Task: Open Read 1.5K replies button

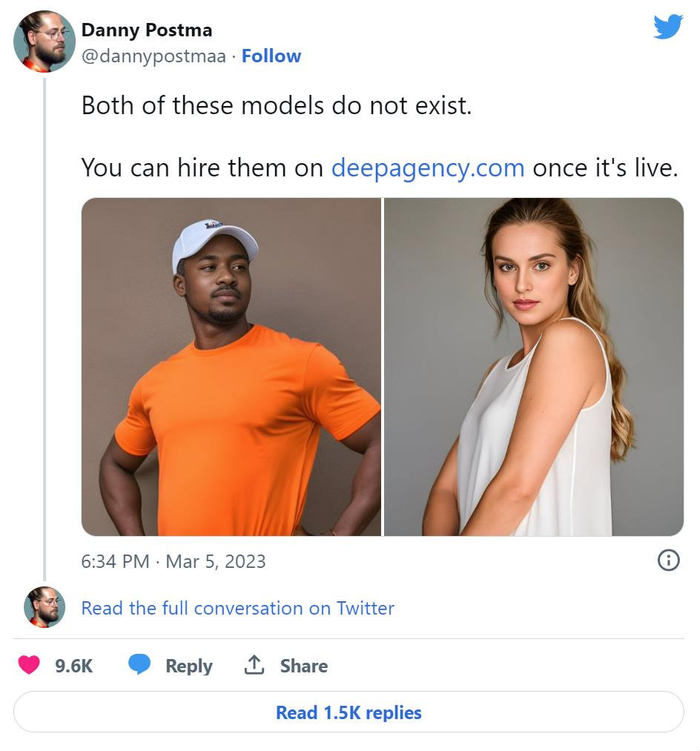Action: click(348, 713)
